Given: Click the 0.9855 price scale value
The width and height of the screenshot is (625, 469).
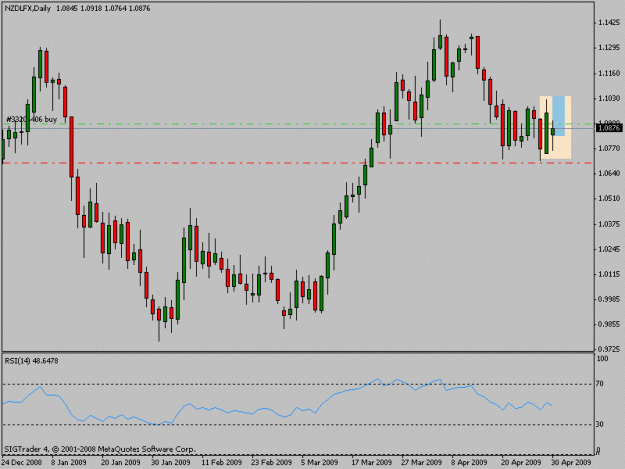Looking at the screenshot, I should click(609, 324).
